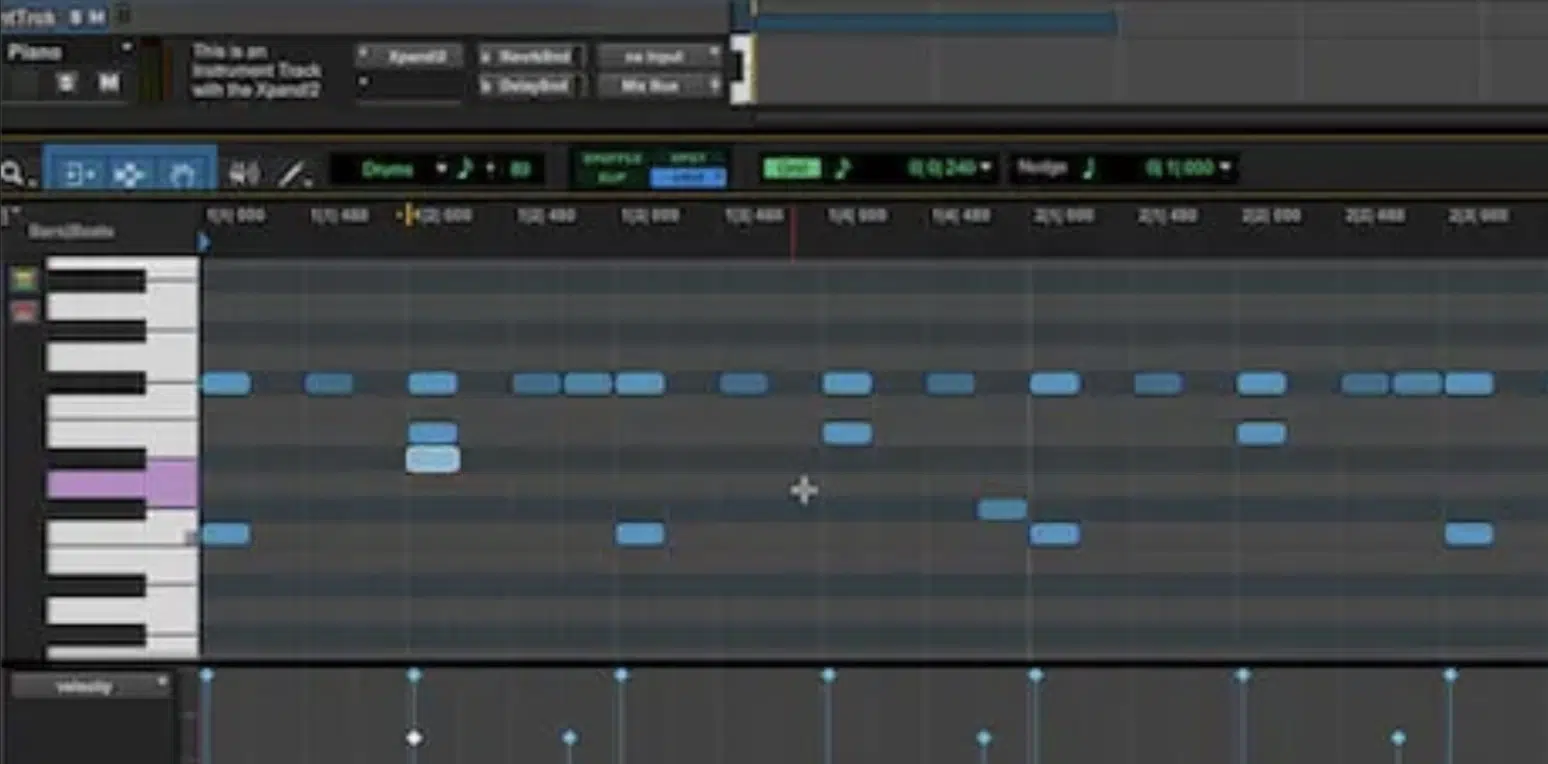Image resolution: width=1548 pixels, height=764 pixels.
Task: Open the velocity lane view dropdown
Action: (x=91, y=686)
